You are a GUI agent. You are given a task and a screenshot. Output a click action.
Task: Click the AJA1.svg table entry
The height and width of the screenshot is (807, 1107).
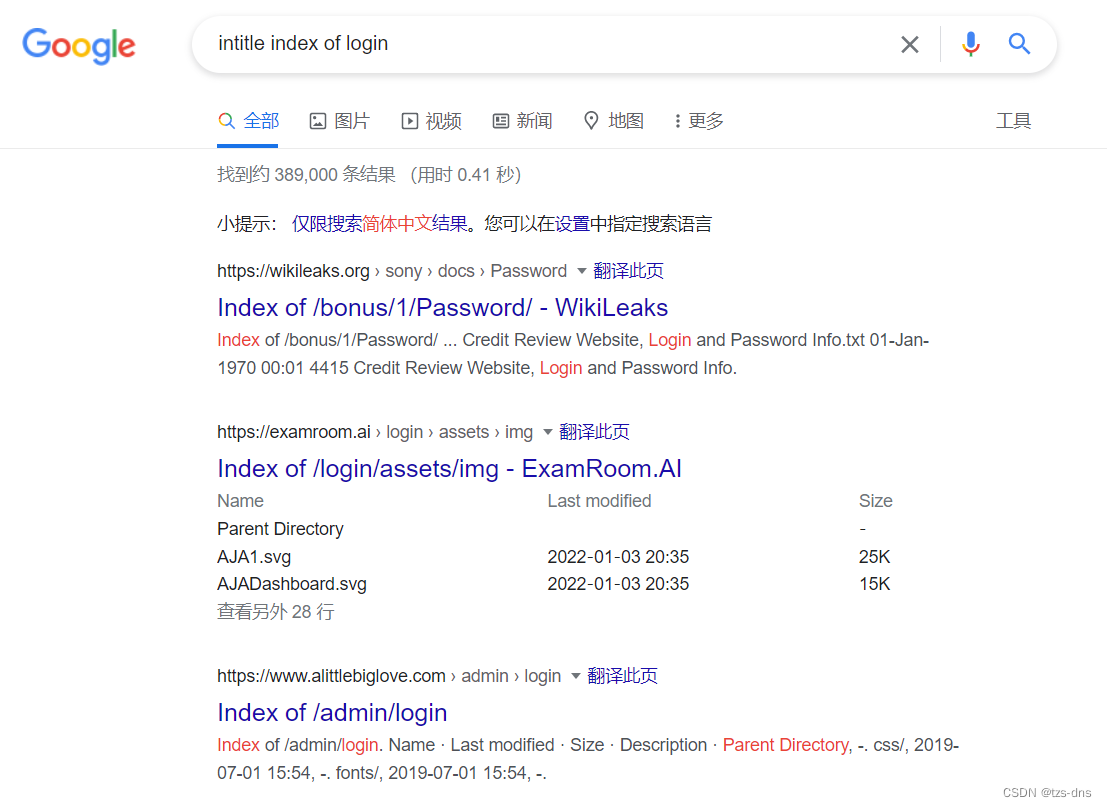coord(254,556)
